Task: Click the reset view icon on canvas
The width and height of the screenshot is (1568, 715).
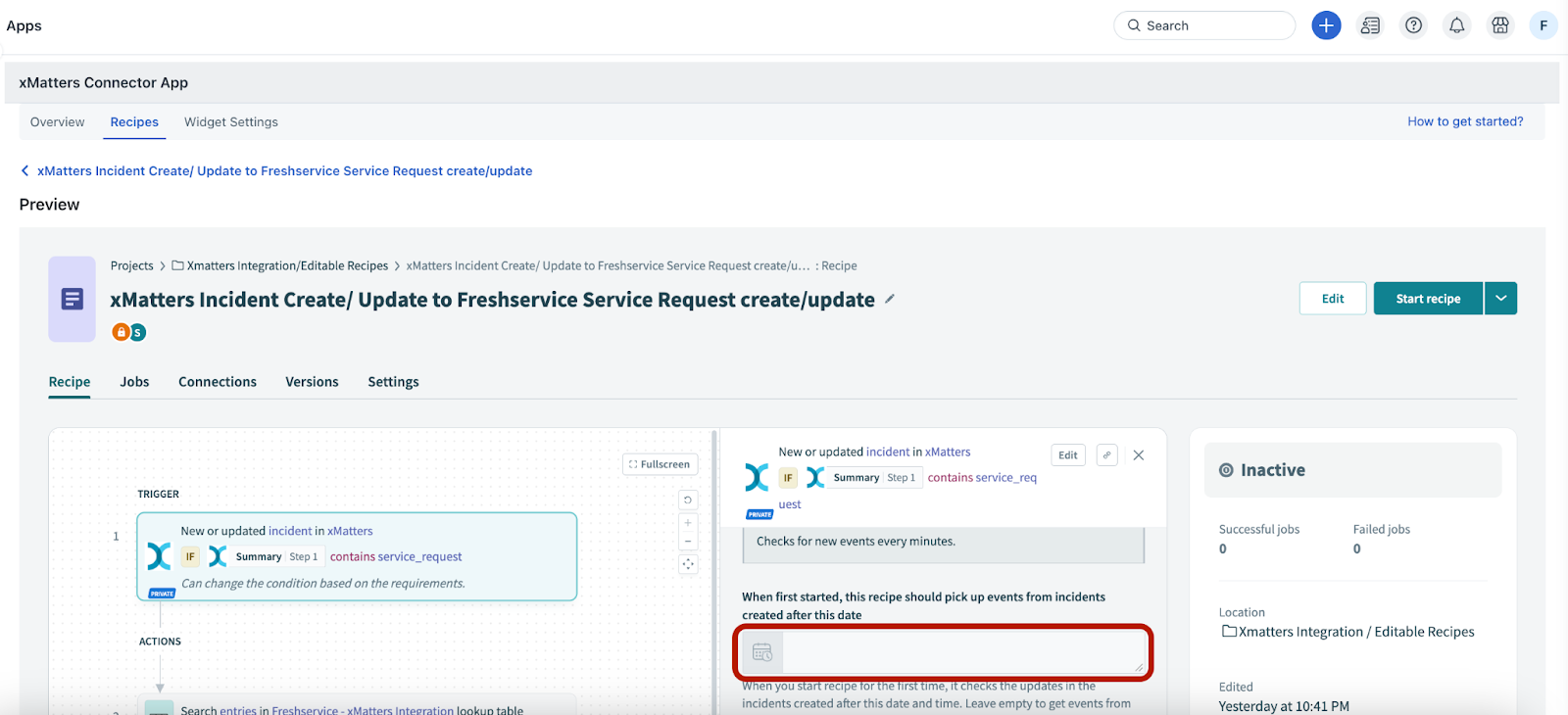Action: (688, 500)
